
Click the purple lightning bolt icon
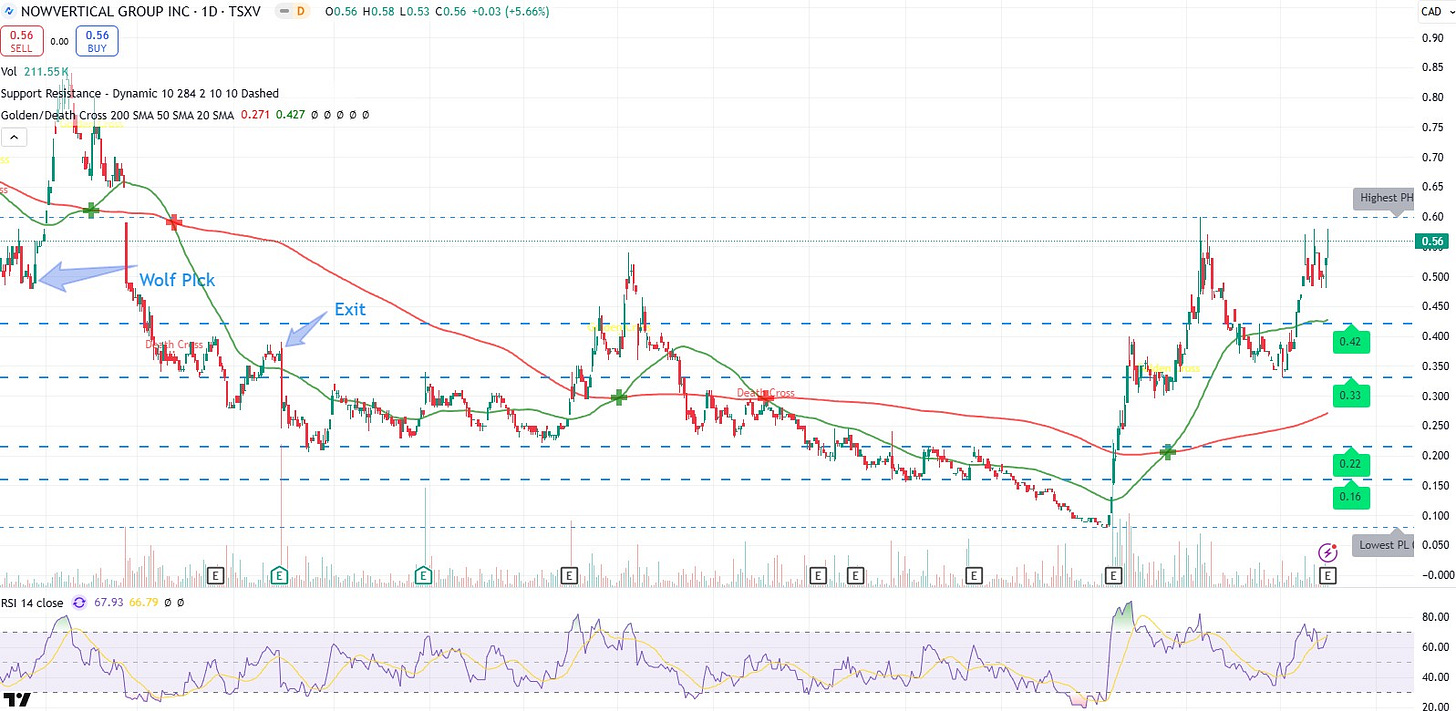click(x=1327, y=553)
